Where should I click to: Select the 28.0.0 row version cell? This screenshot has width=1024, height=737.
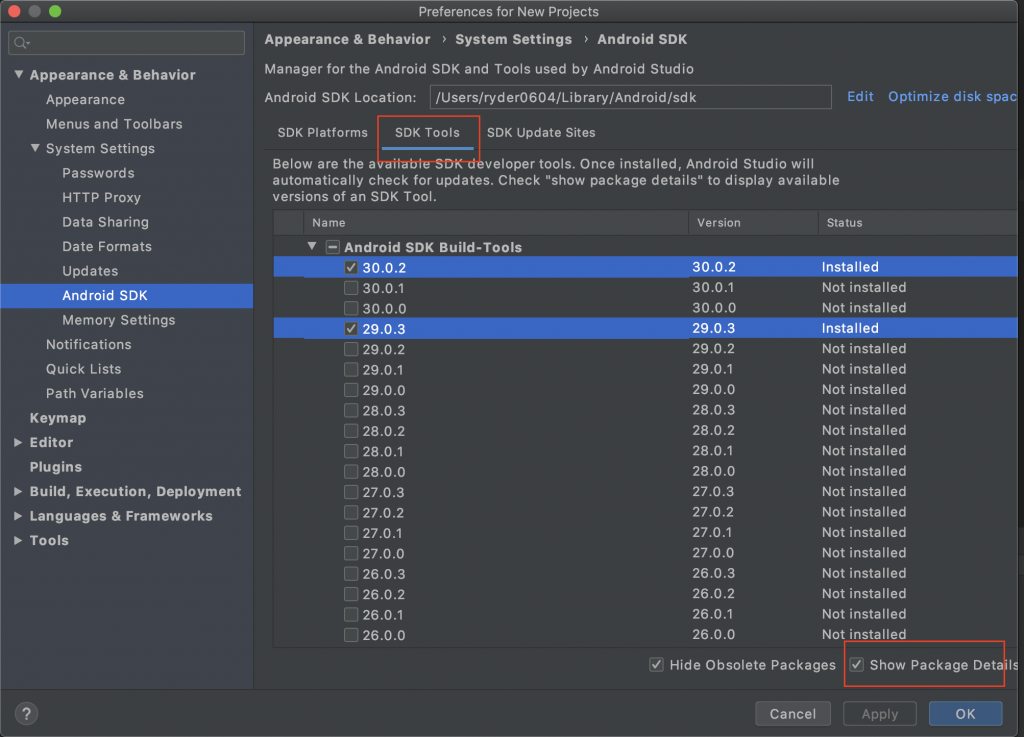pyautogui.click(x=714, y=471)
